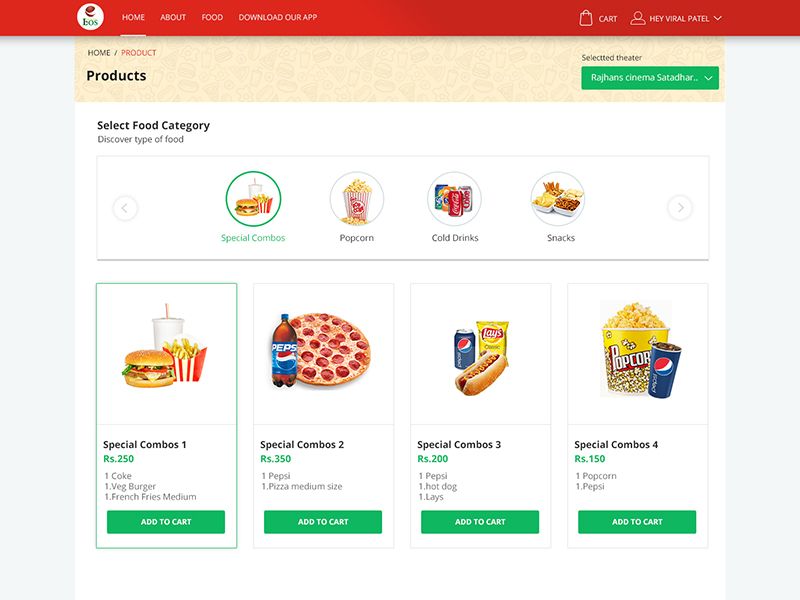Open the Special Combos 2 pizza image
The width and height of the screenshot is (800, 600).
321,350
